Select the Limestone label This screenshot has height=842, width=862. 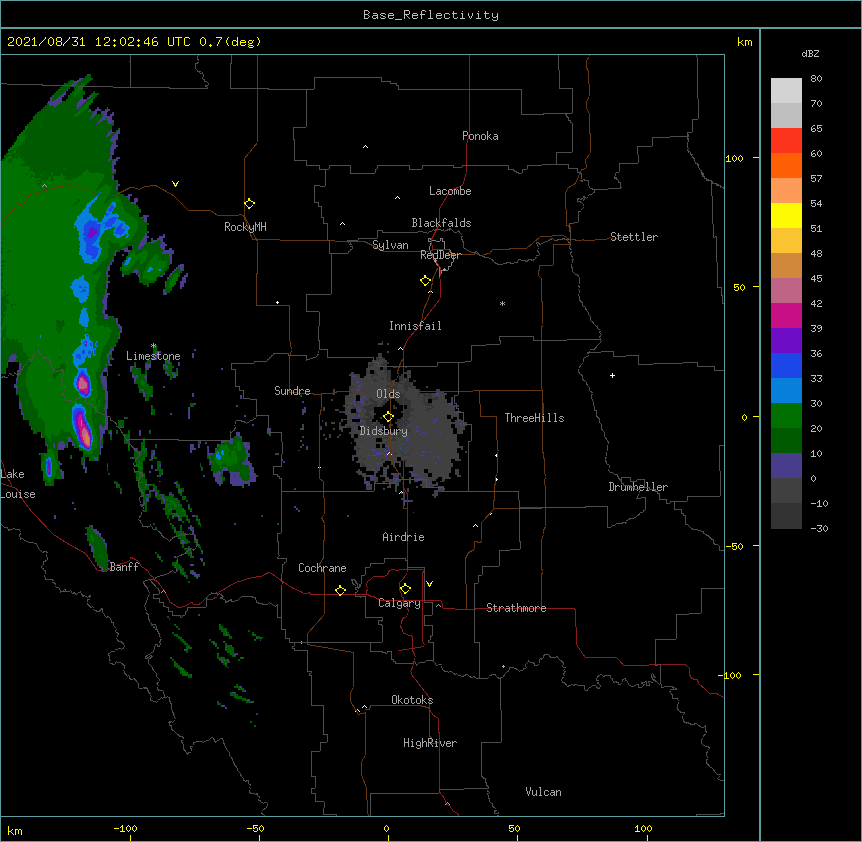[153, 356]
